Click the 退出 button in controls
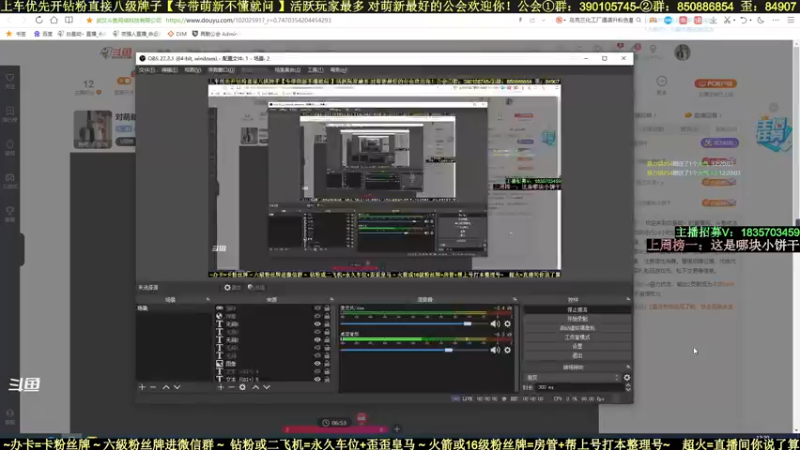 tap(577, 356)
